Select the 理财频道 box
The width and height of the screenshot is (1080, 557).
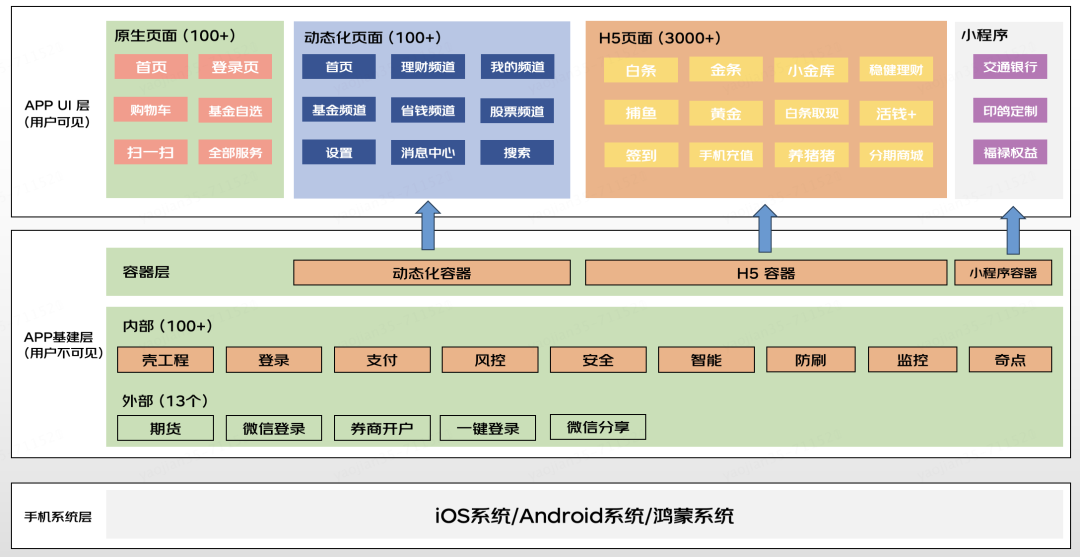(x=428, y=67)
